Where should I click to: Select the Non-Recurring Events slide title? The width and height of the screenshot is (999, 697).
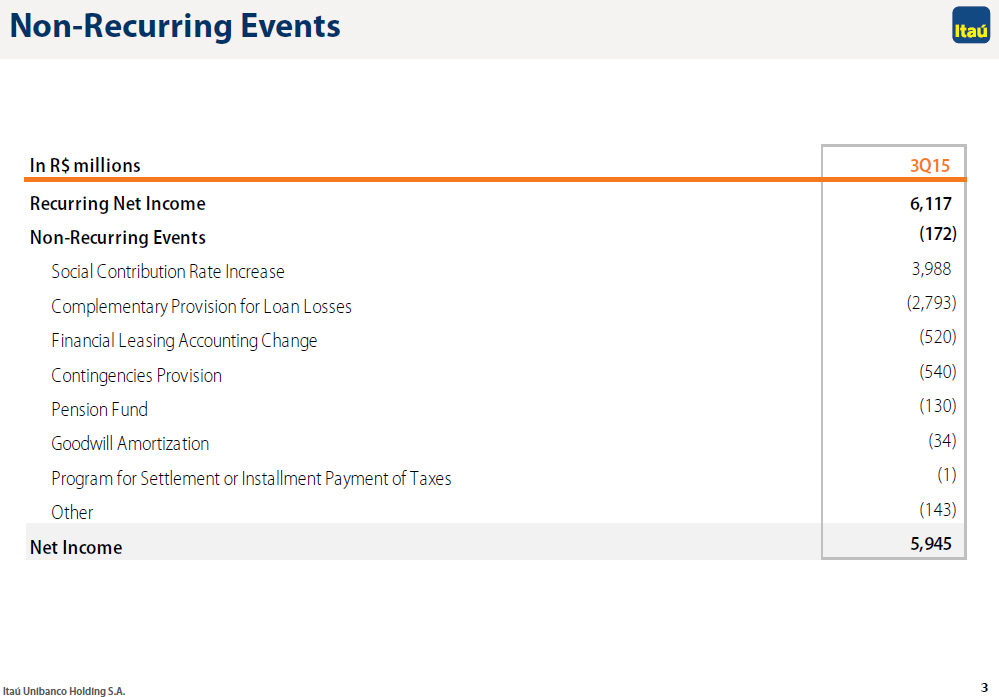175,26
